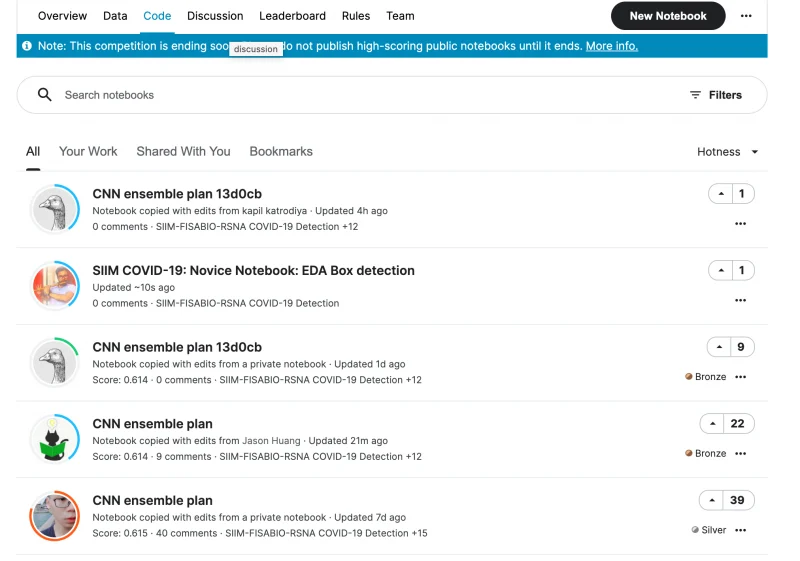The height and width of the screenshot is (561, 800).
Task: Click the vote count 1 on the Novice Notebook
Action: tap(742, 270)
